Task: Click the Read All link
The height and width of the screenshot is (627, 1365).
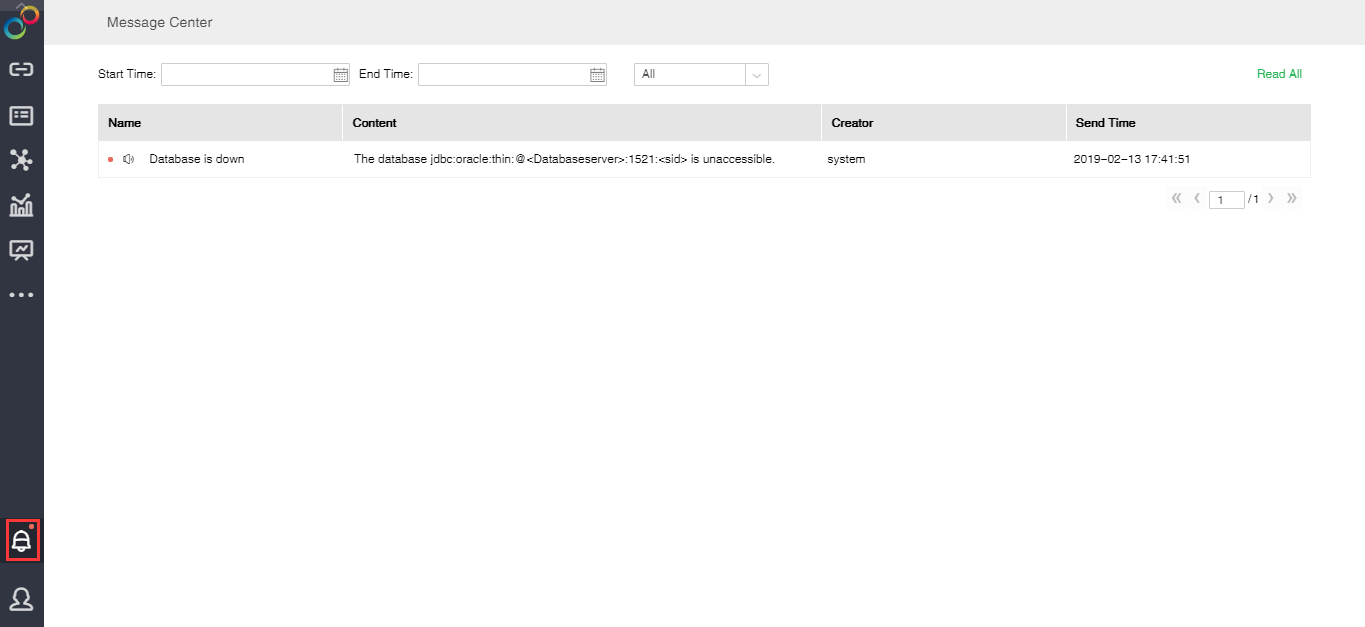Action: [x=1279, y=74]
